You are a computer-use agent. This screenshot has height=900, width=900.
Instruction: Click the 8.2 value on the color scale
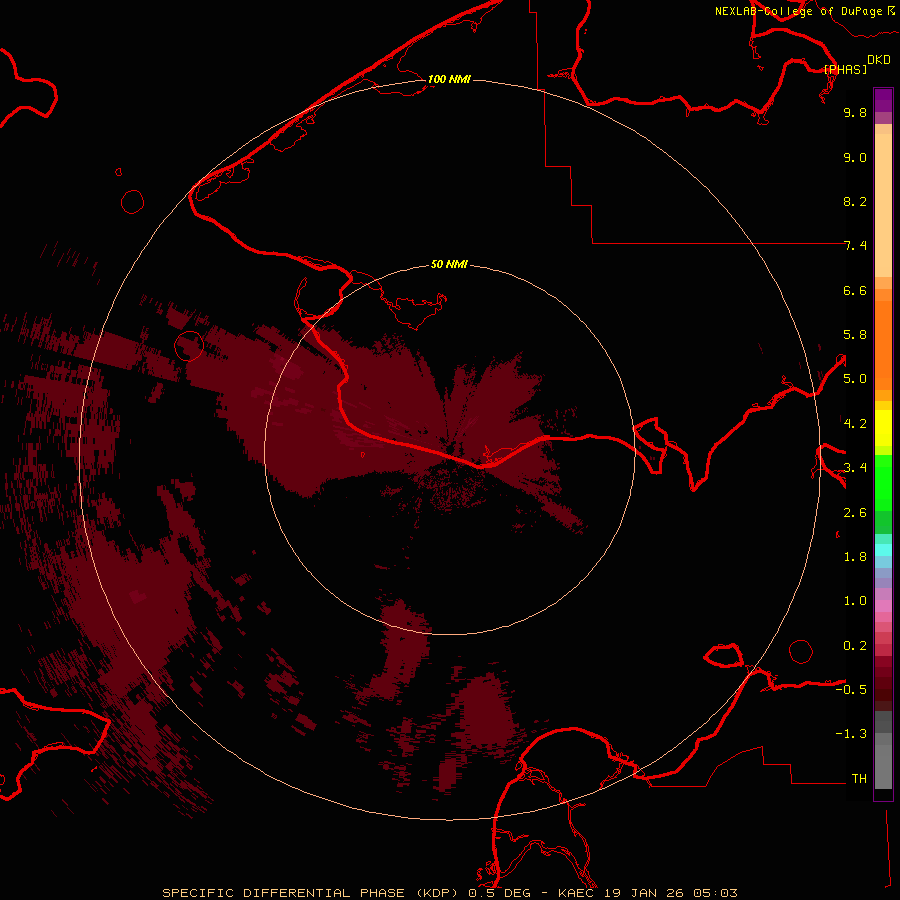click(x=855, y=201)
